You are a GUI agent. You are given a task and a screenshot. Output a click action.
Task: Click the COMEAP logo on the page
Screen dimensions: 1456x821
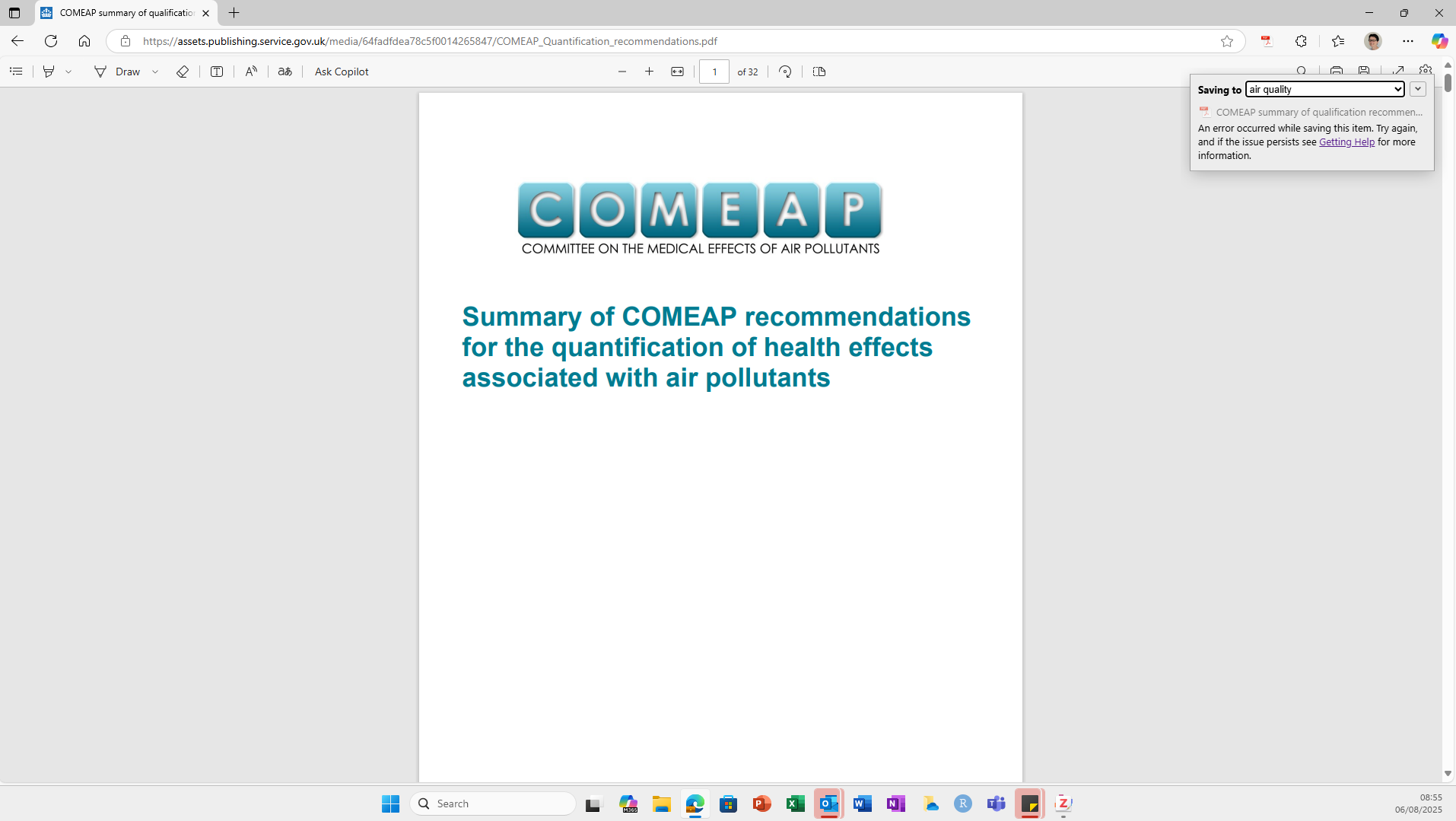[700, 218]
